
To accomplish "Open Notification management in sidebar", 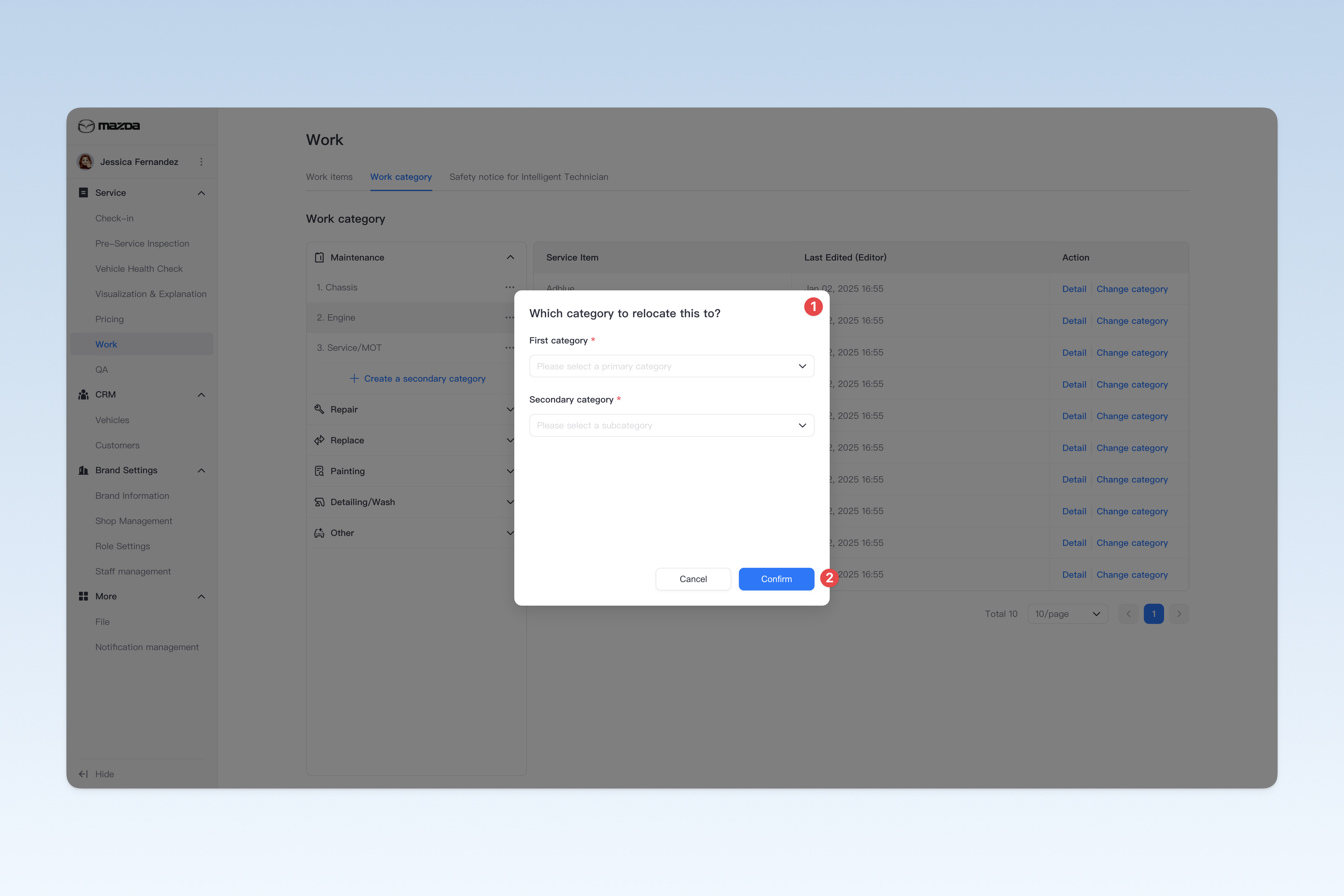I will 147,647.
